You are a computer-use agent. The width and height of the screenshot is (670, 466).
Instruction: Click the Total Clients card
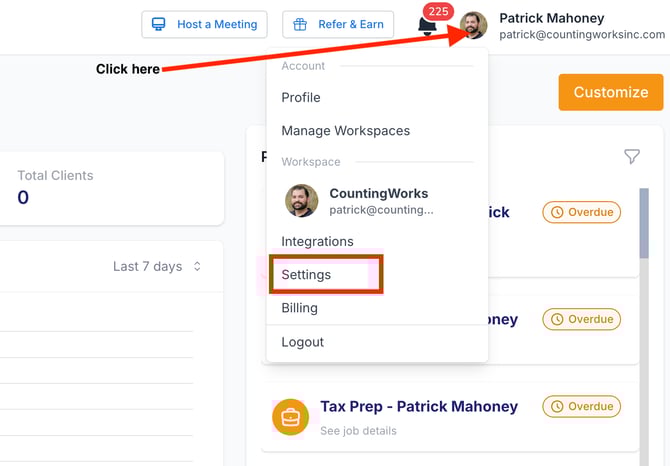pos(111,188)
